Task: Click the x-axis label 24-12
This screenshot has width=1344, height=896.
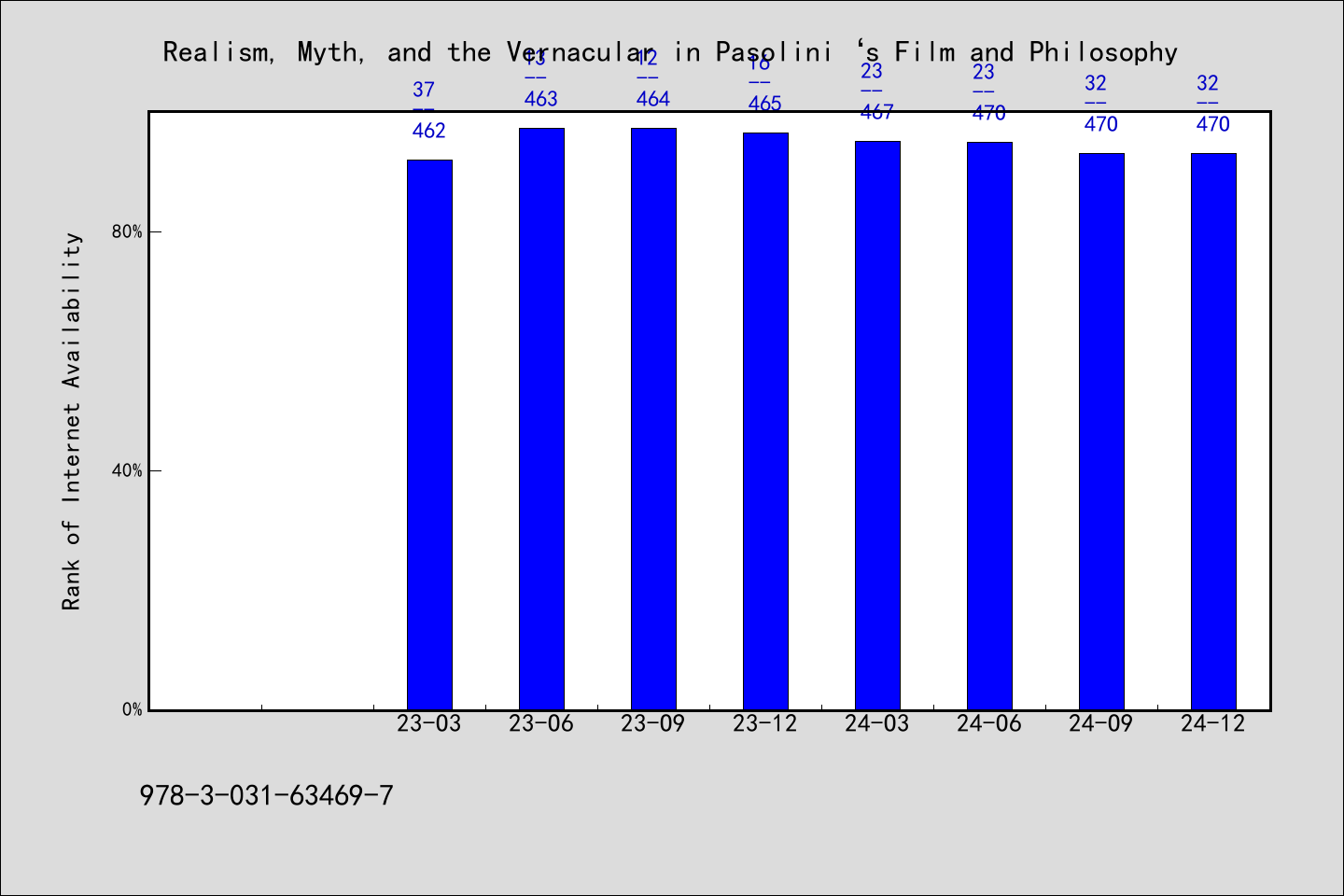Action: pos(1213,723)
